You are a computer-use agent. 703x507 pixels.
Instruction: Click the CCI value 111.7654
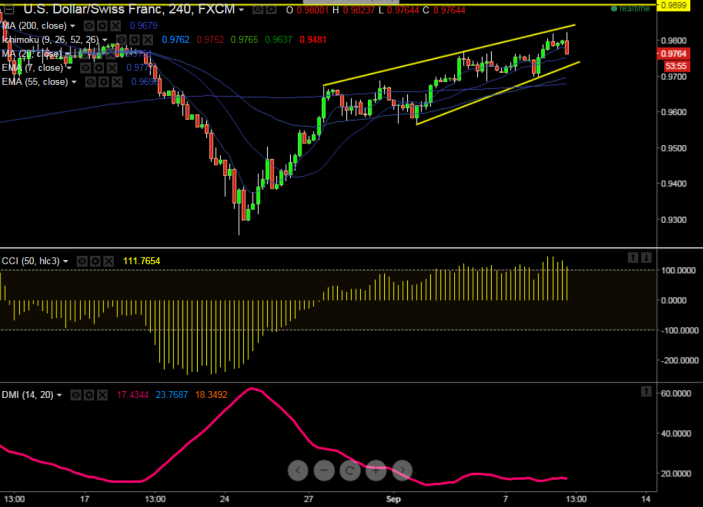point(142,261)
